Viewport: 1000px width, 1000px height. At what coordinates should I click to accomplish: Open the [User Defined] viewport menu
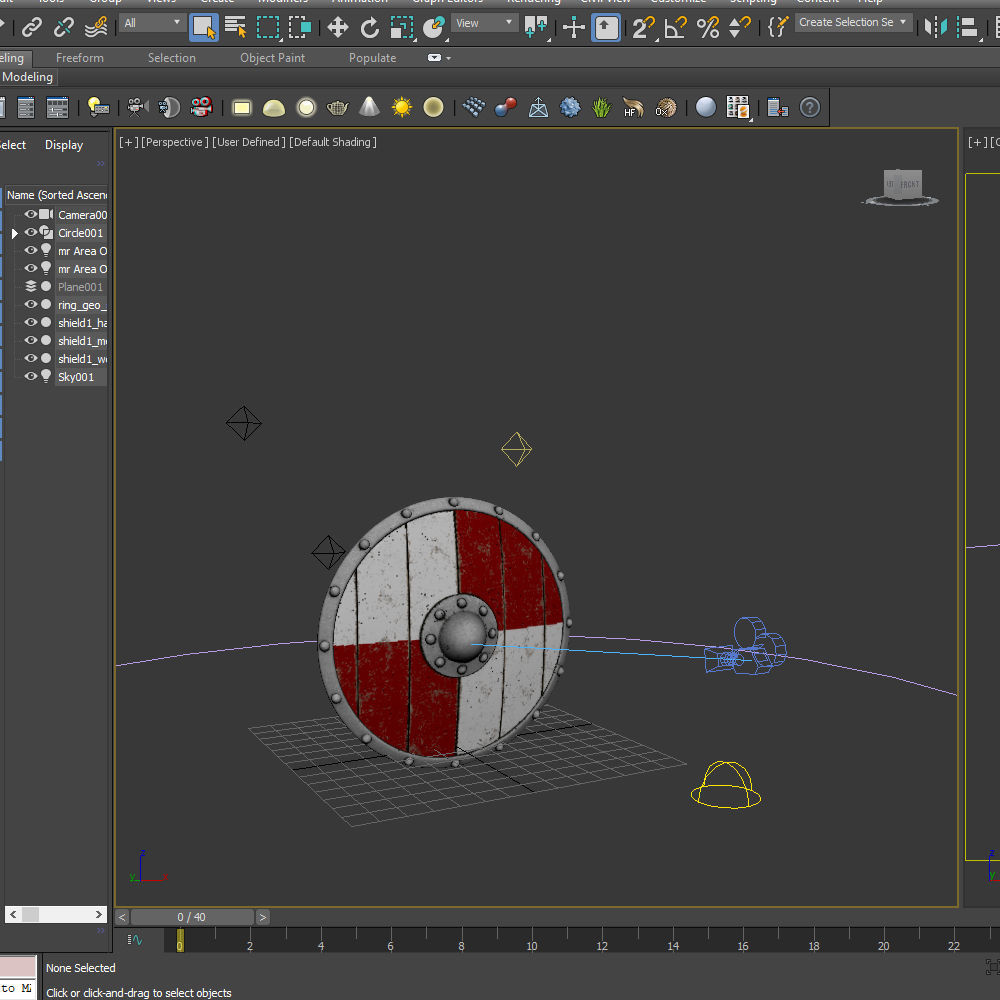(249, 142)
